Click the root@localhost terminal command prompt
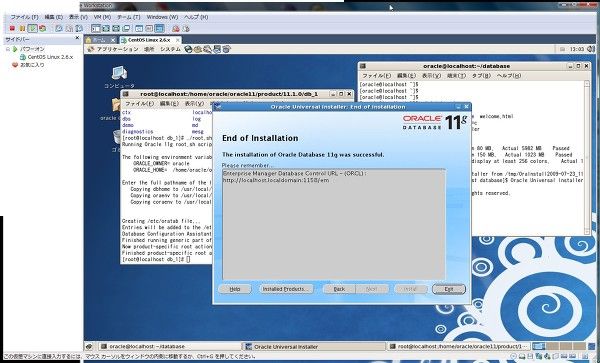The image size is (600, 363). (155, 259)
